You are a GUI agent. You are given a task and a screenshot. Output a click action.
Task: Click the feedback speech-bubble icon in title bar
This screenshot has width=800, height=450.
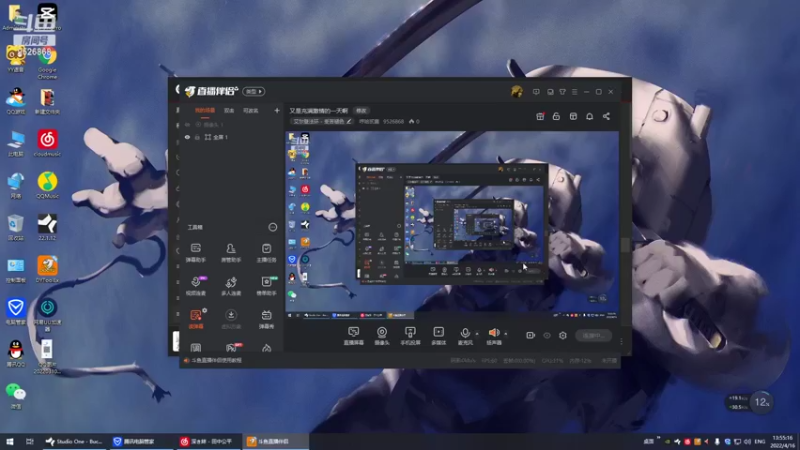click(536, 92)
